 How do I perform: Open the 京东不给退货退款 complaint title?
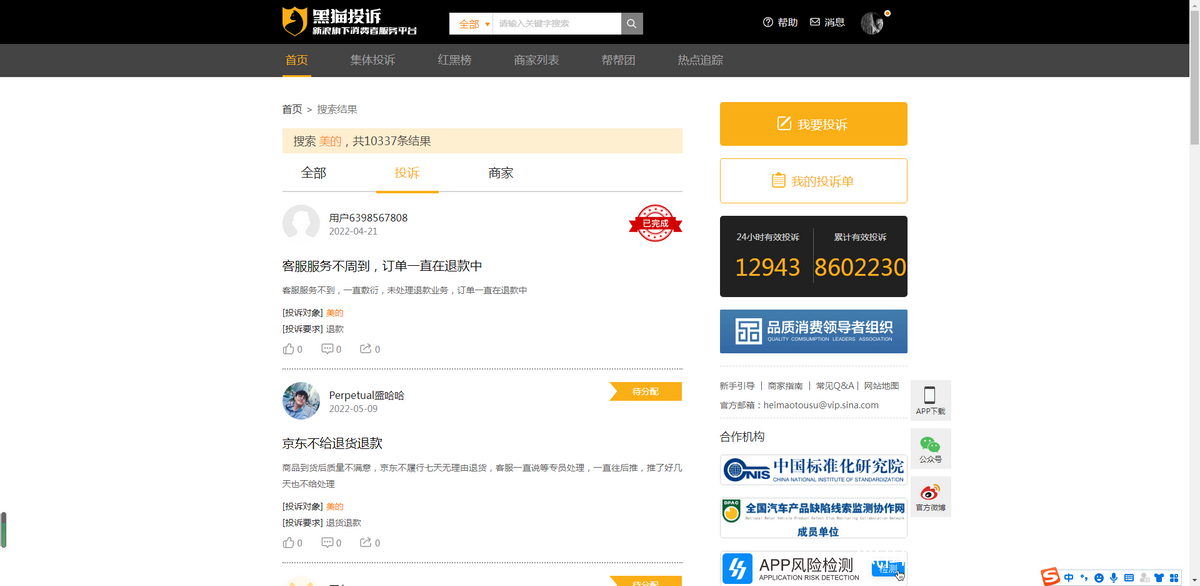point(332,443)
